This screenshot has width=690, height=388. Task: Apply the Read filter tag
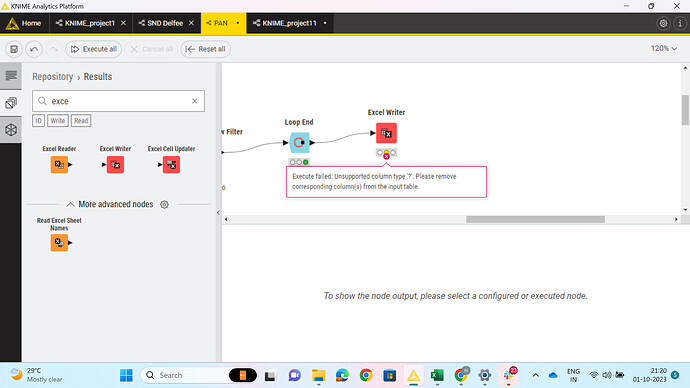click(x=81, y=121)
